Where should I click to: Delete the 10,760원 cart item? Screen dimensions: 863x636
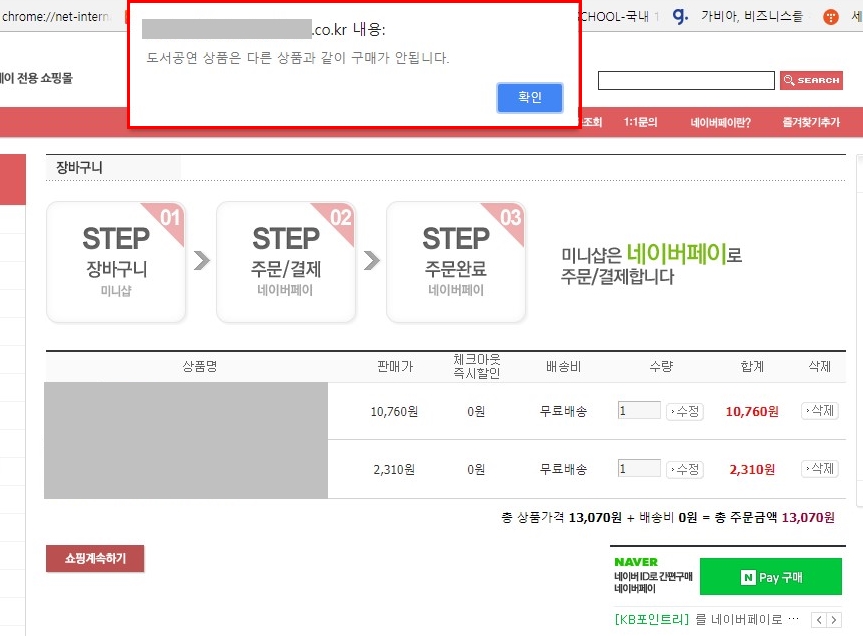coord(819,411)
